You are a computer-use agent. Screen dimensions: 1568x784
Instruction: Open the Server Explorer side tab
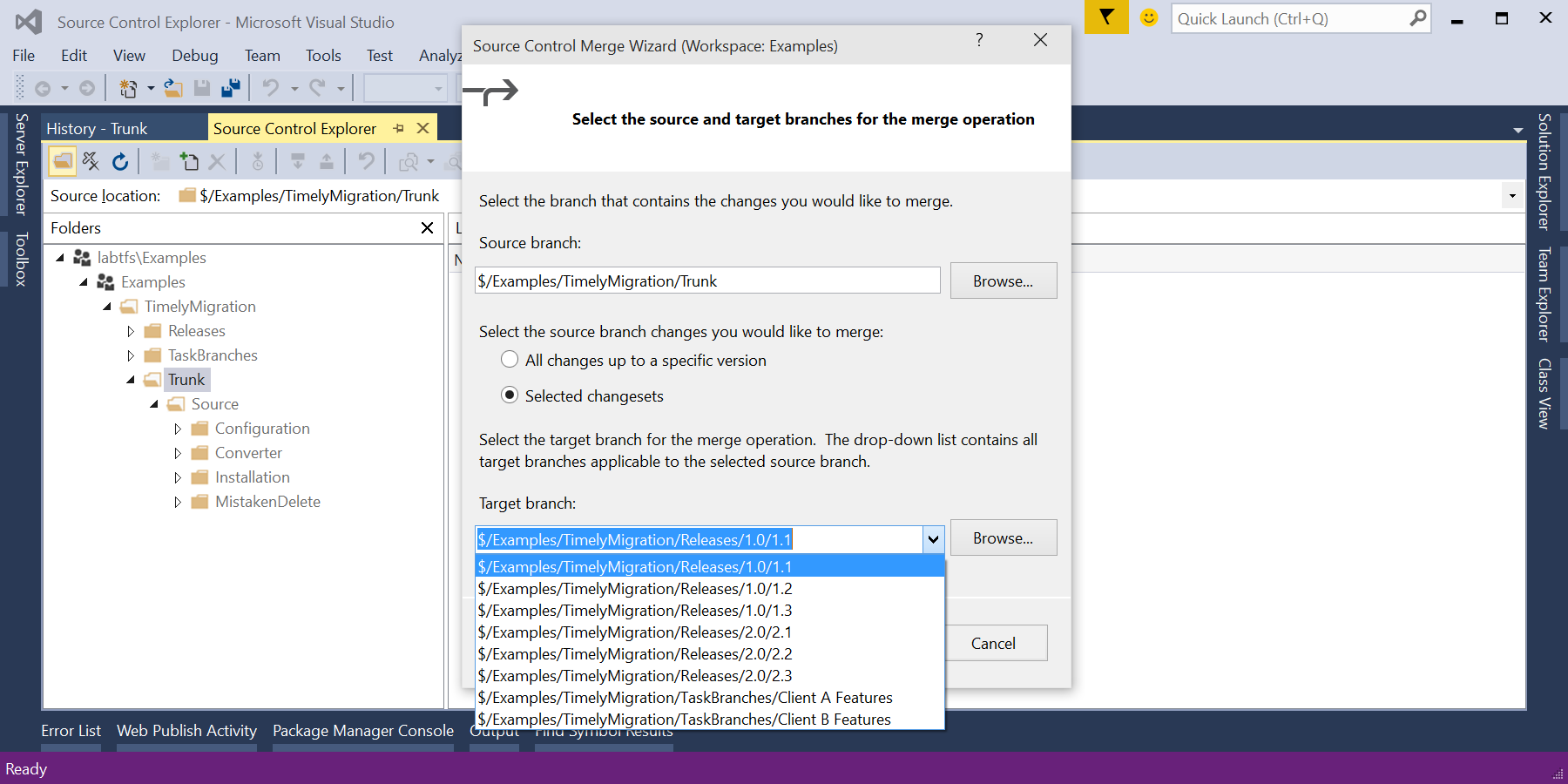(x=22, y=164)
